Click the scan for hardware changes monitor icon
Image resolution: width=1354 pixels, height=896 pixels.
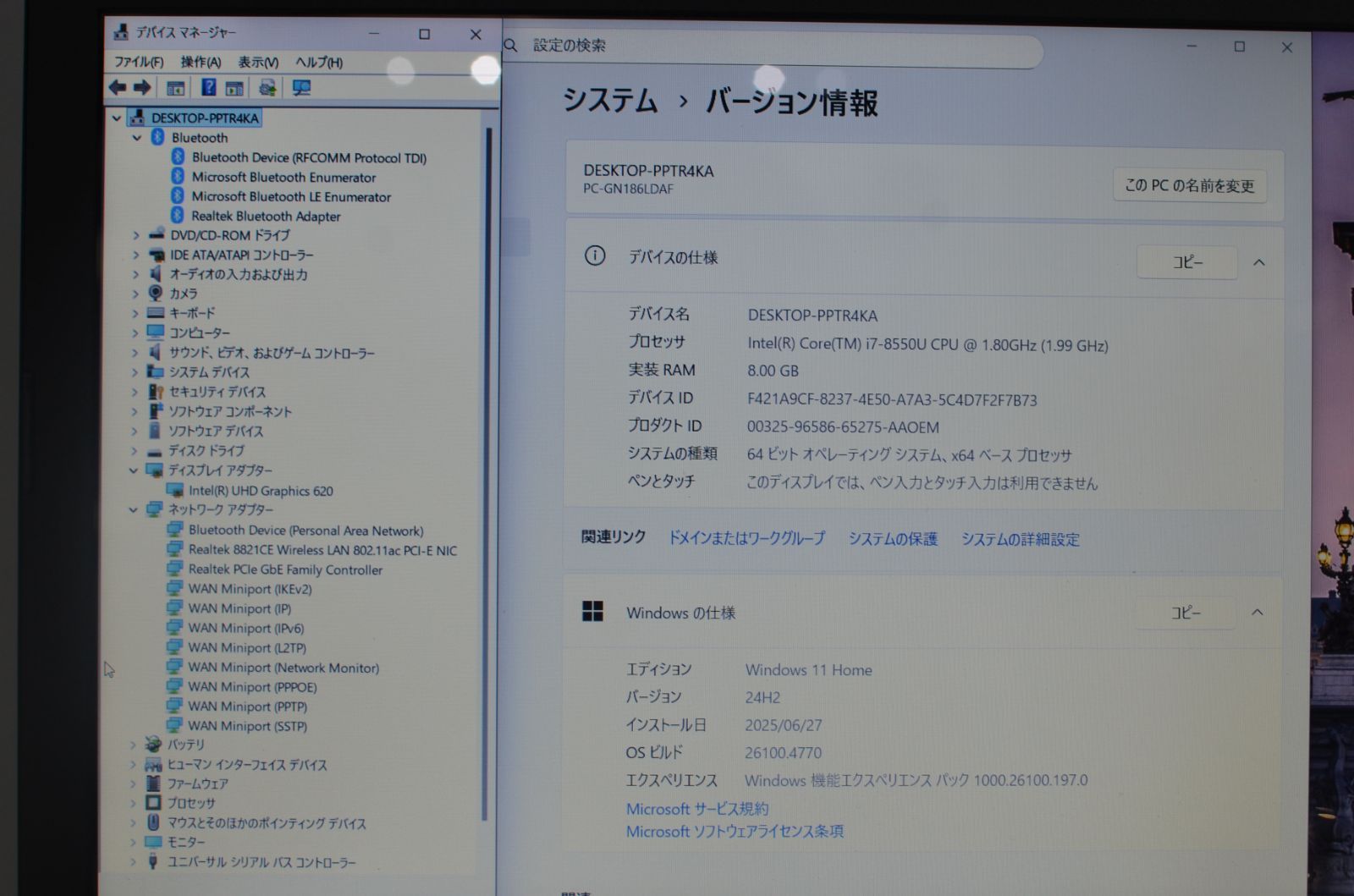(301, 87)
